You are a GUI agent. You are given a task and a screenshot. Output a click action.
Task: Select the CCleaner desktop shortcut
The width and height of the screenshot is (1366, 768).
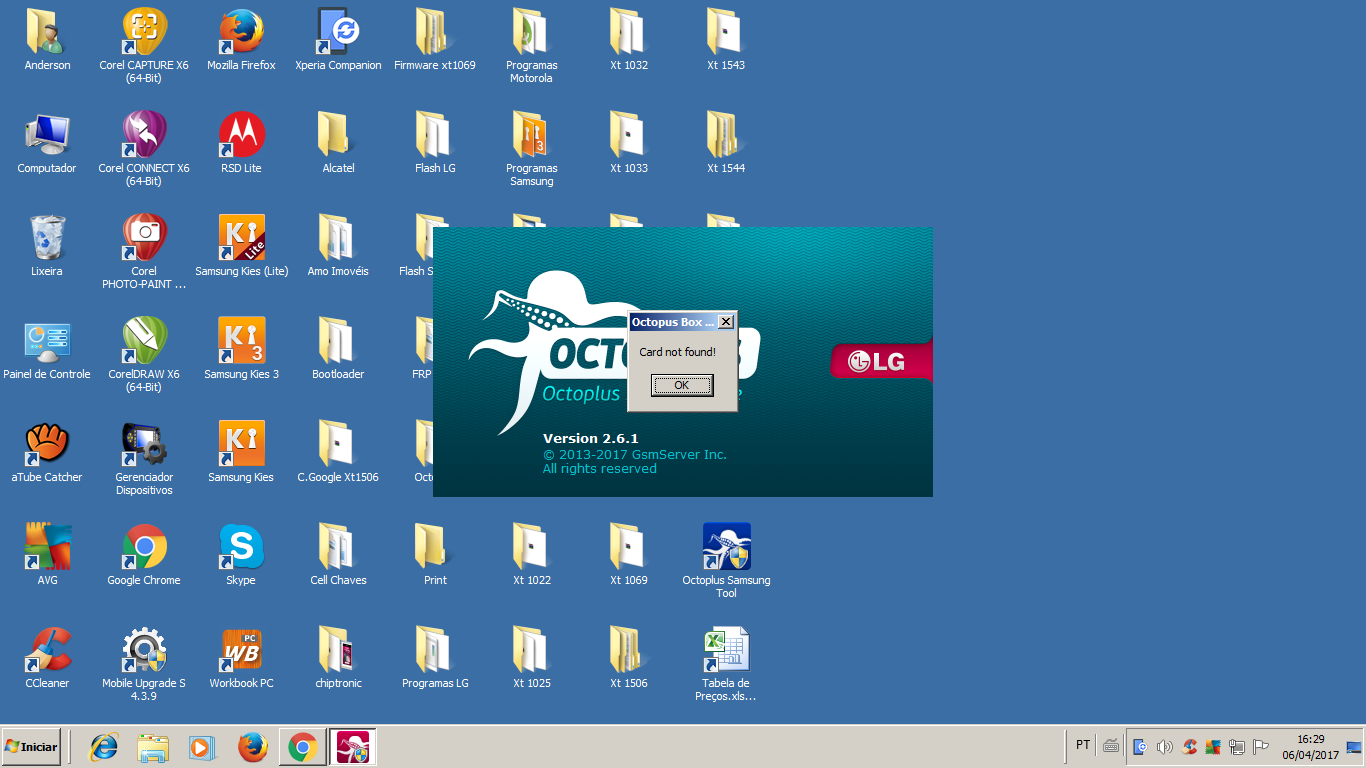47,658
